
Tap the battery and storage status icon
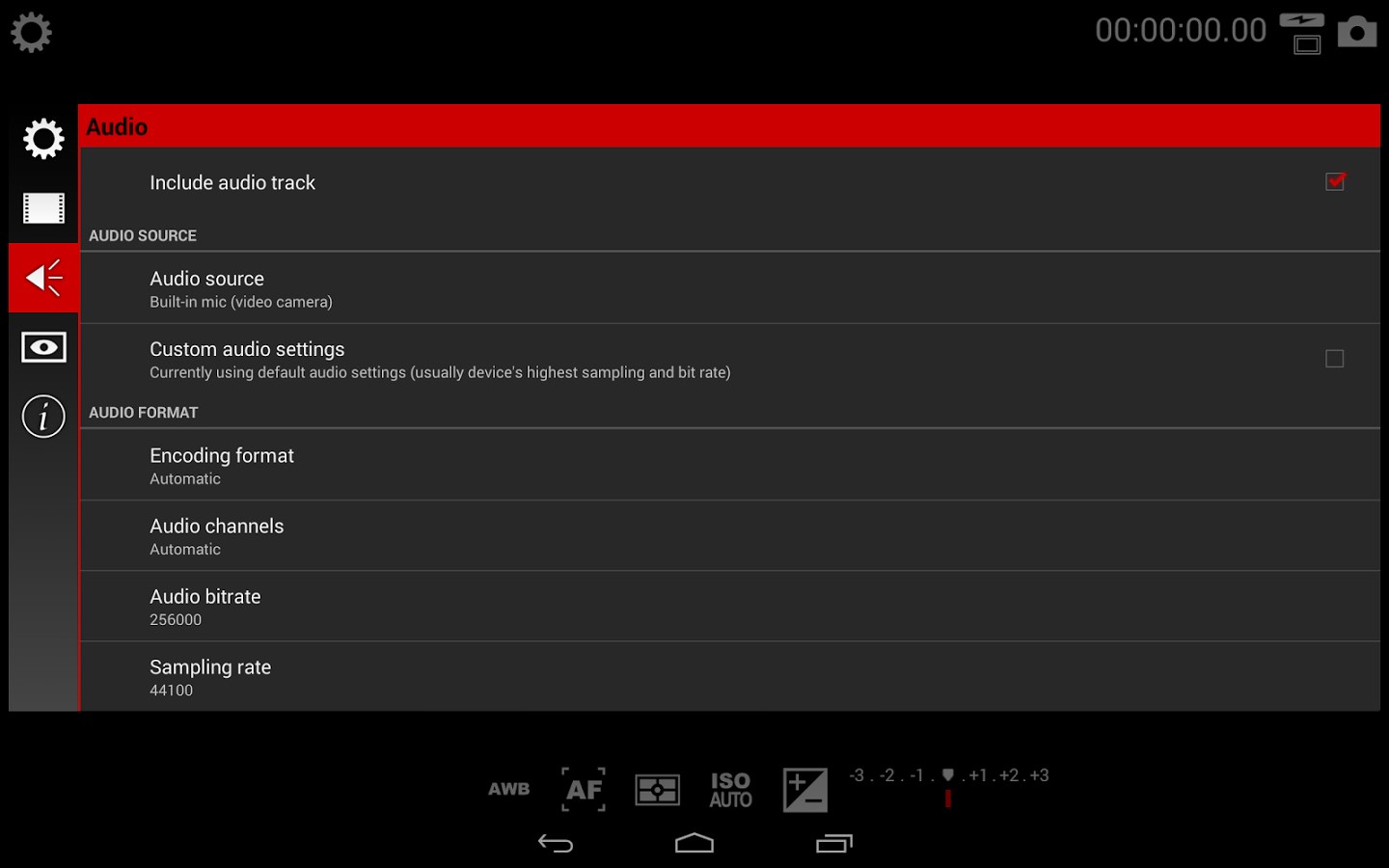1302,33
